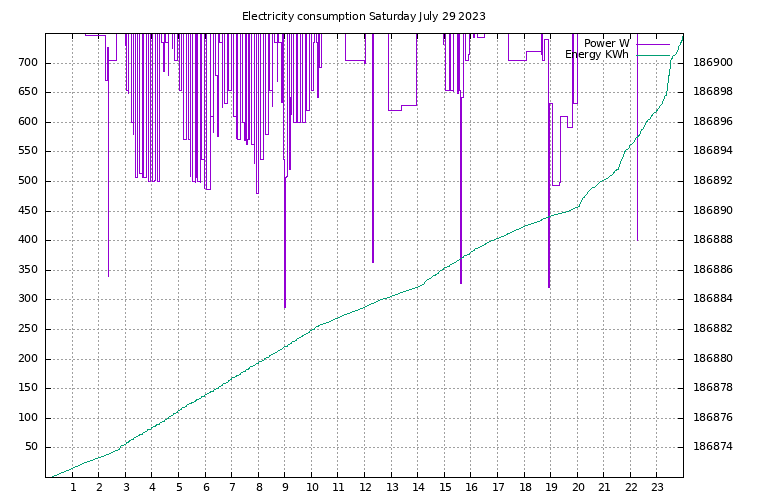Click left axis label 300

[x=28, y=299]
